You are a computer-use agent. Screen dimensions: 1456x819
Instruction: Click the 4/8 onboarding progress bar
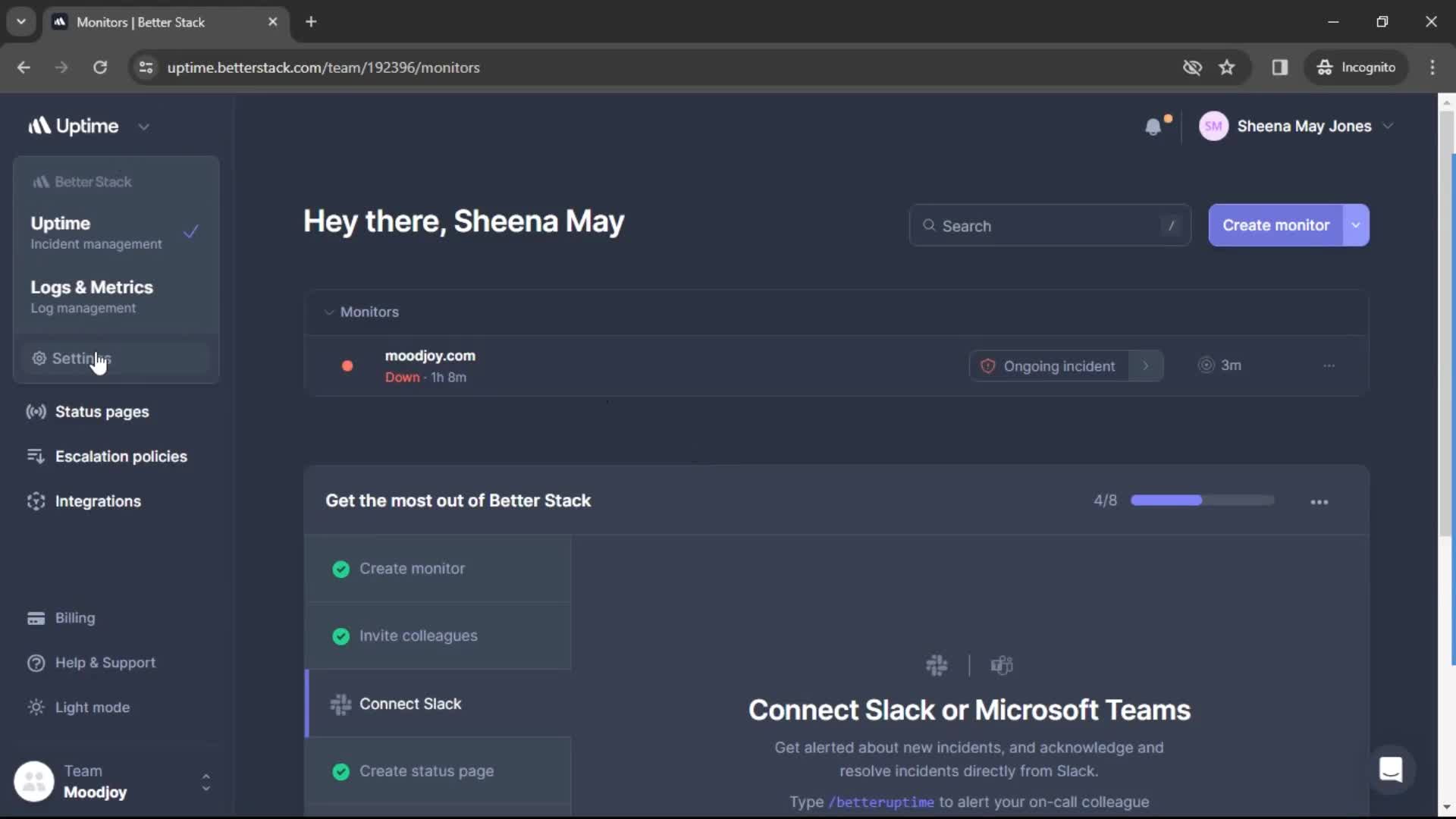[x=1203, y=500]
